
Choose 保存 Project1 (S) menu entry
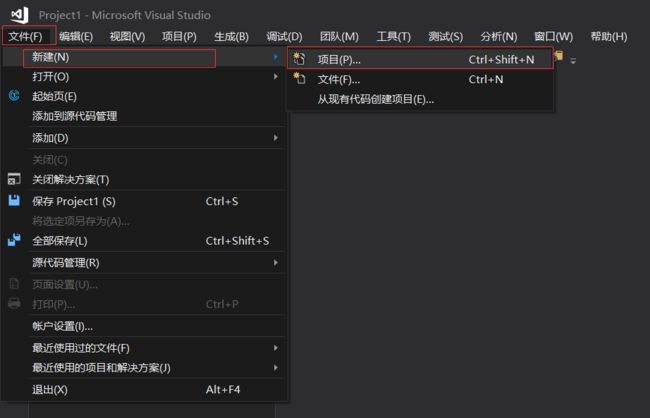point(144,201)
